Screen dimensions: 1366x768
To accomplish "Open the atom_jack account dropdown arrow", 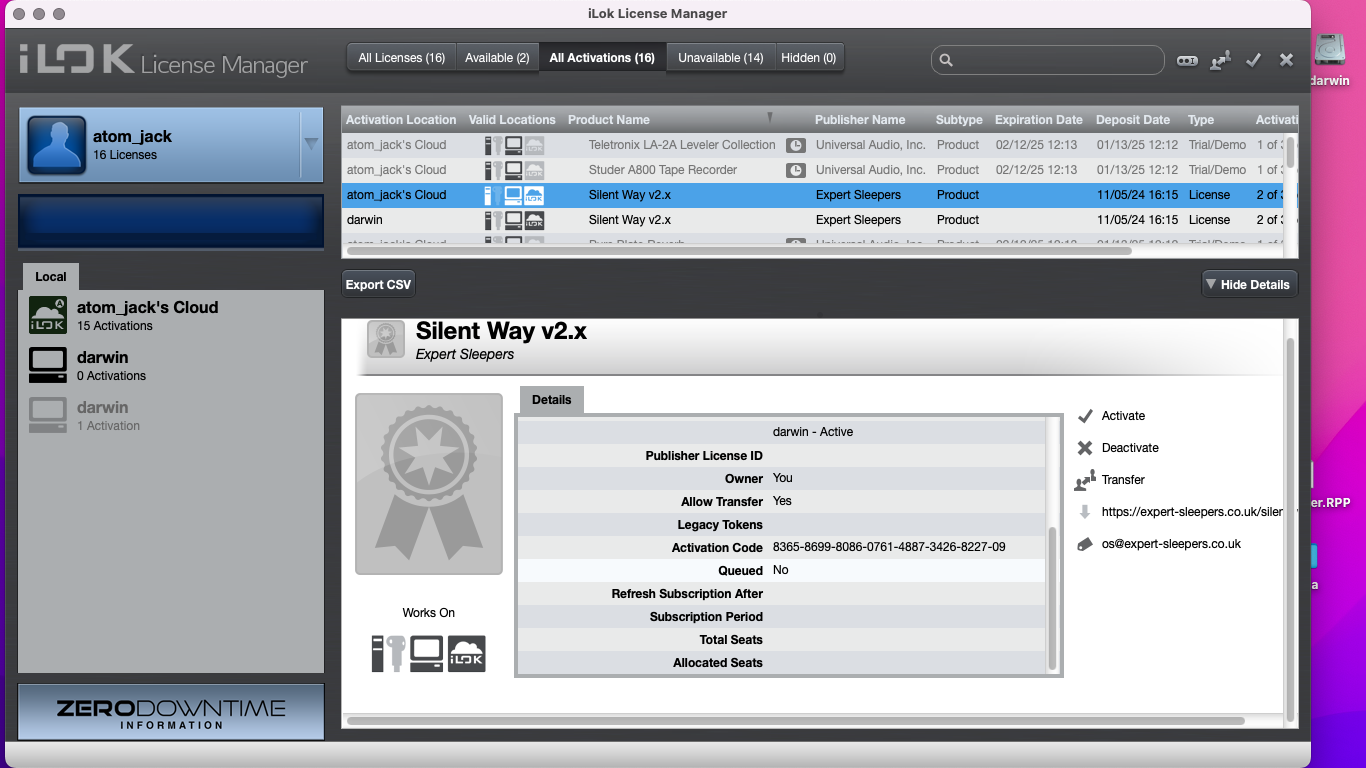I will coord(310,144).
